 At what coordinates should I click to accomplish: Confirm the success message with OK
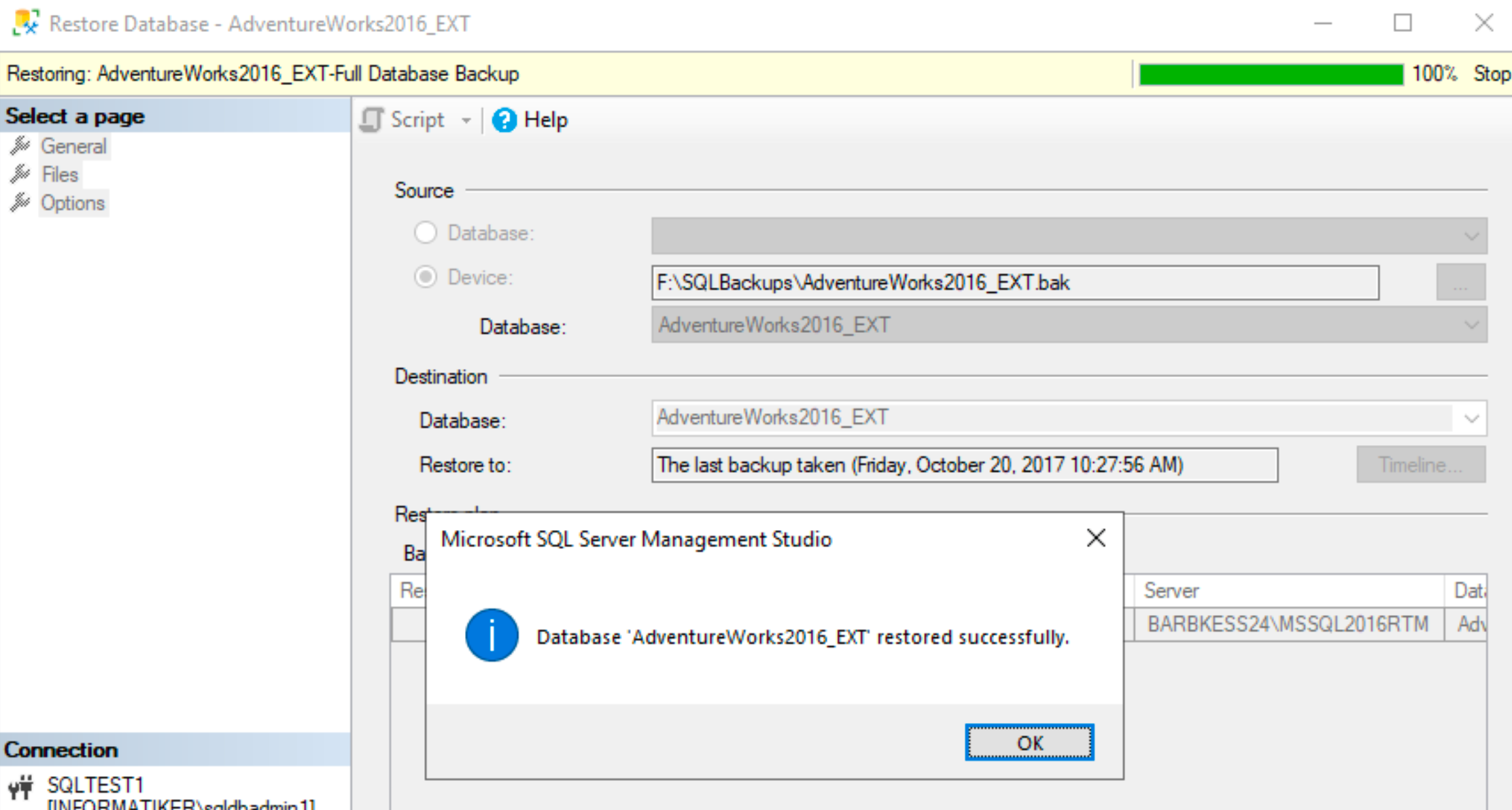point(1029,743)
